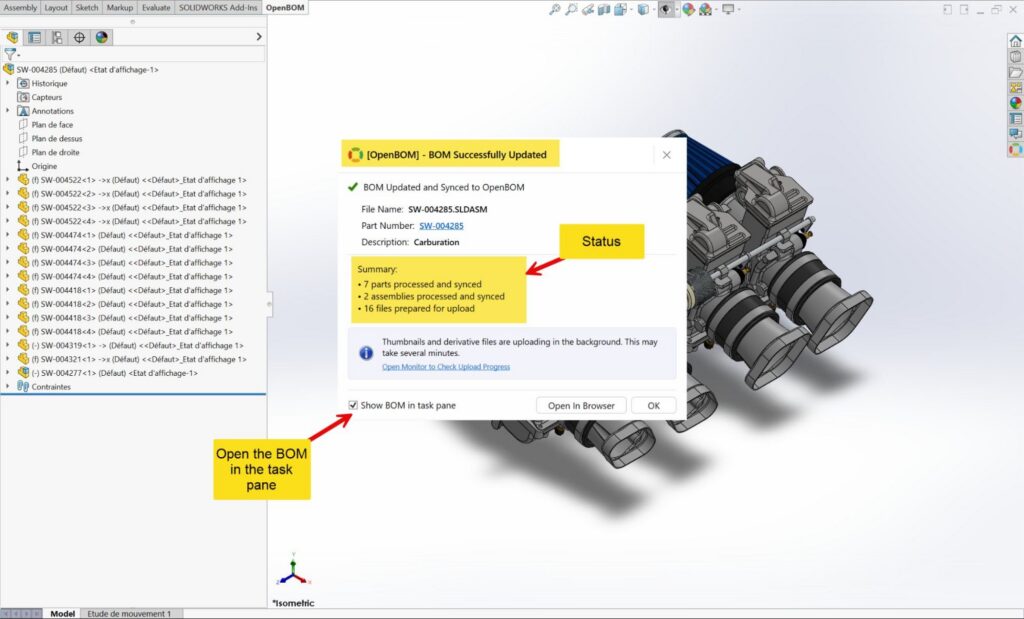Select Plan de face in tree
Screen dimensions: 1024x619
point(52,125)
